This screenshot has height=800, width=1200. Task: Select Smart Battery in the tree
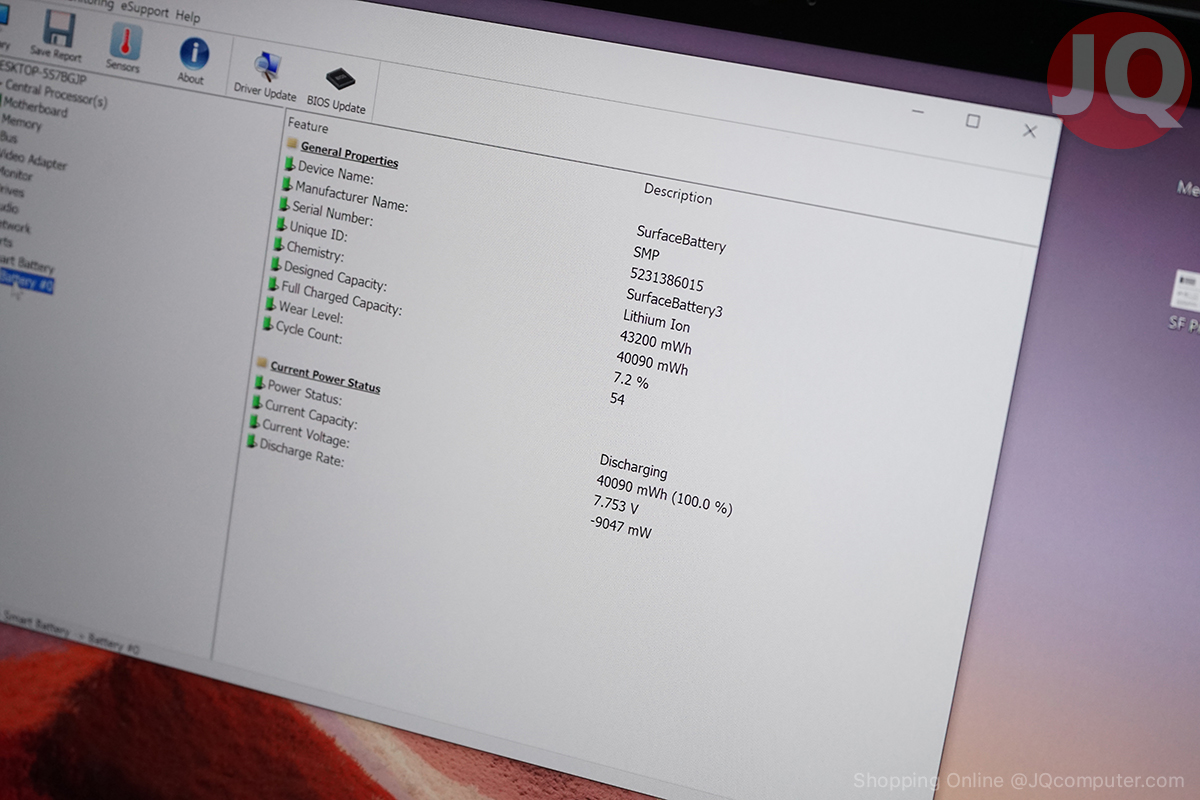point(27,265)
